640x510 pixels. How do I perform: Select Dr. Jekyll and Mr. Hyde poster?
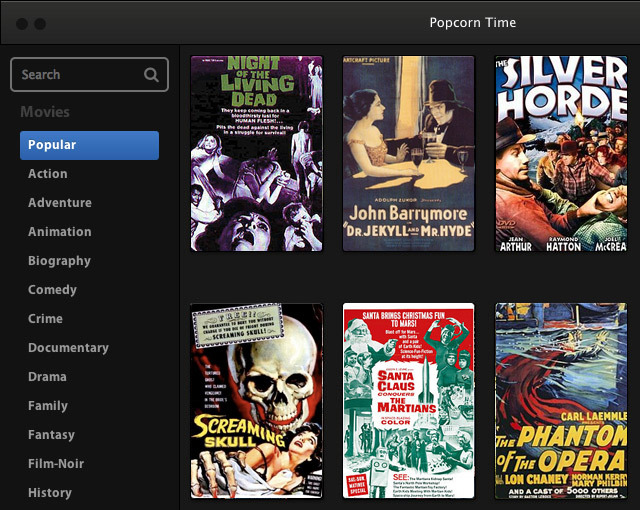coord(409,153)
